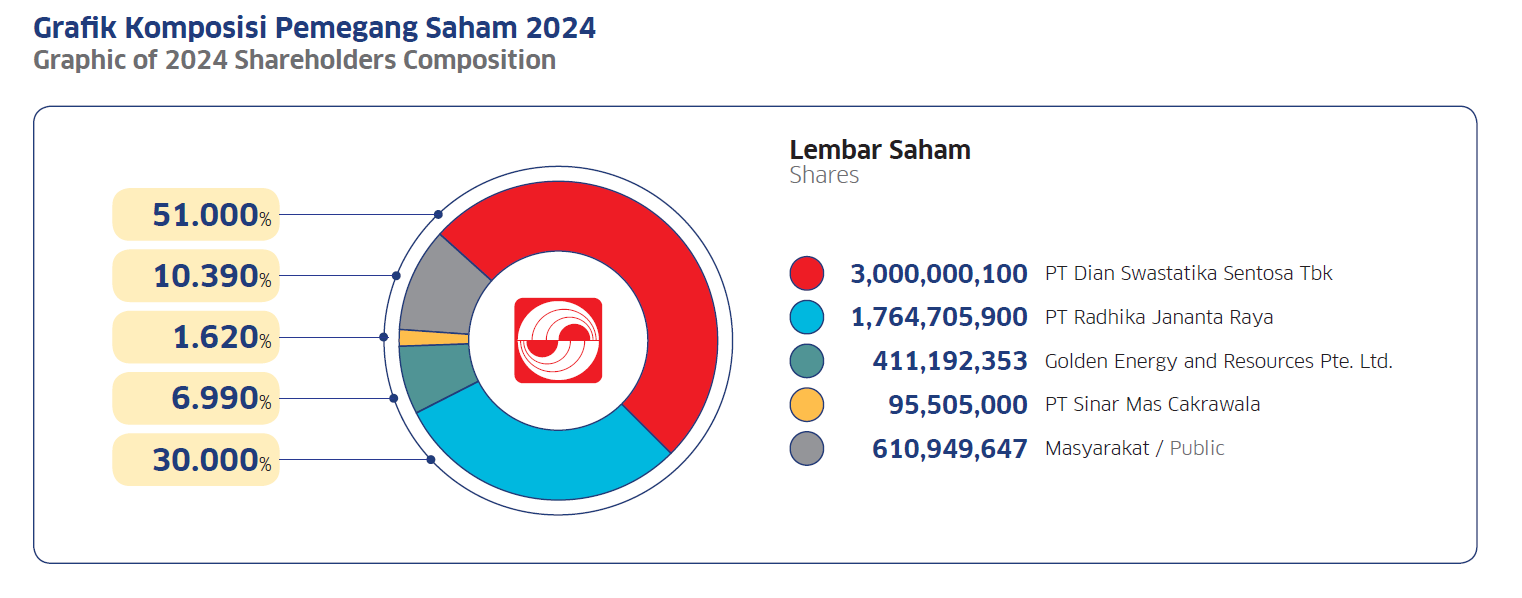
Task: Click the 51.000% percentage label
Action: (x=195, y=214)
